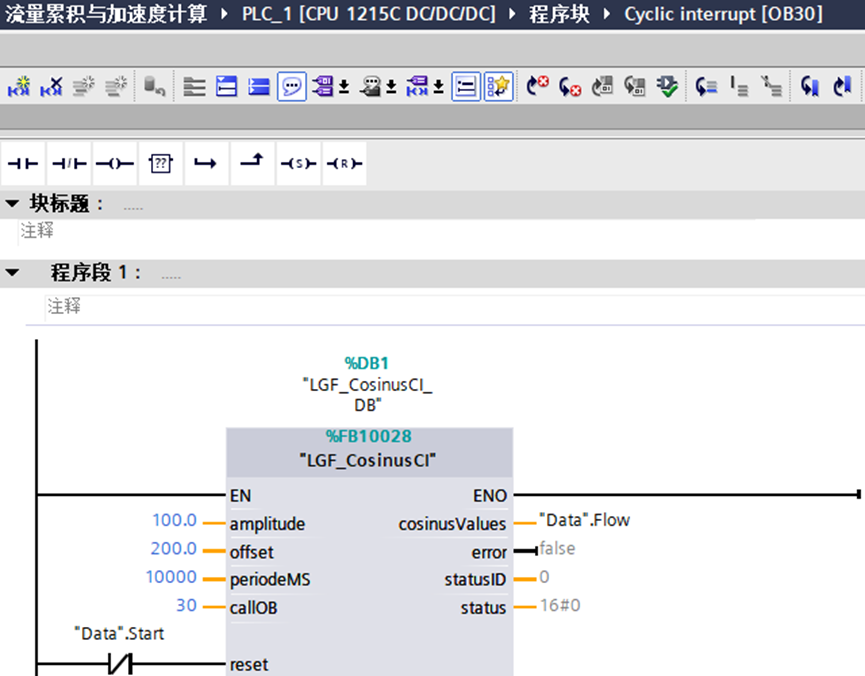This screenshot has height=676, width=865.
Task: Insert reset output coil (R)
Action: [344, 163]
